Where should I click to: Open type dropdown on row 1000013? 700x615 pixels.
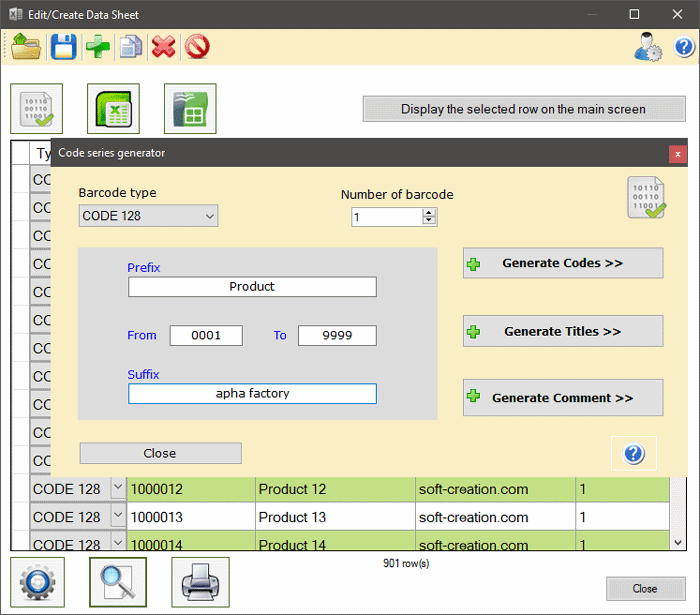(118, 516)
